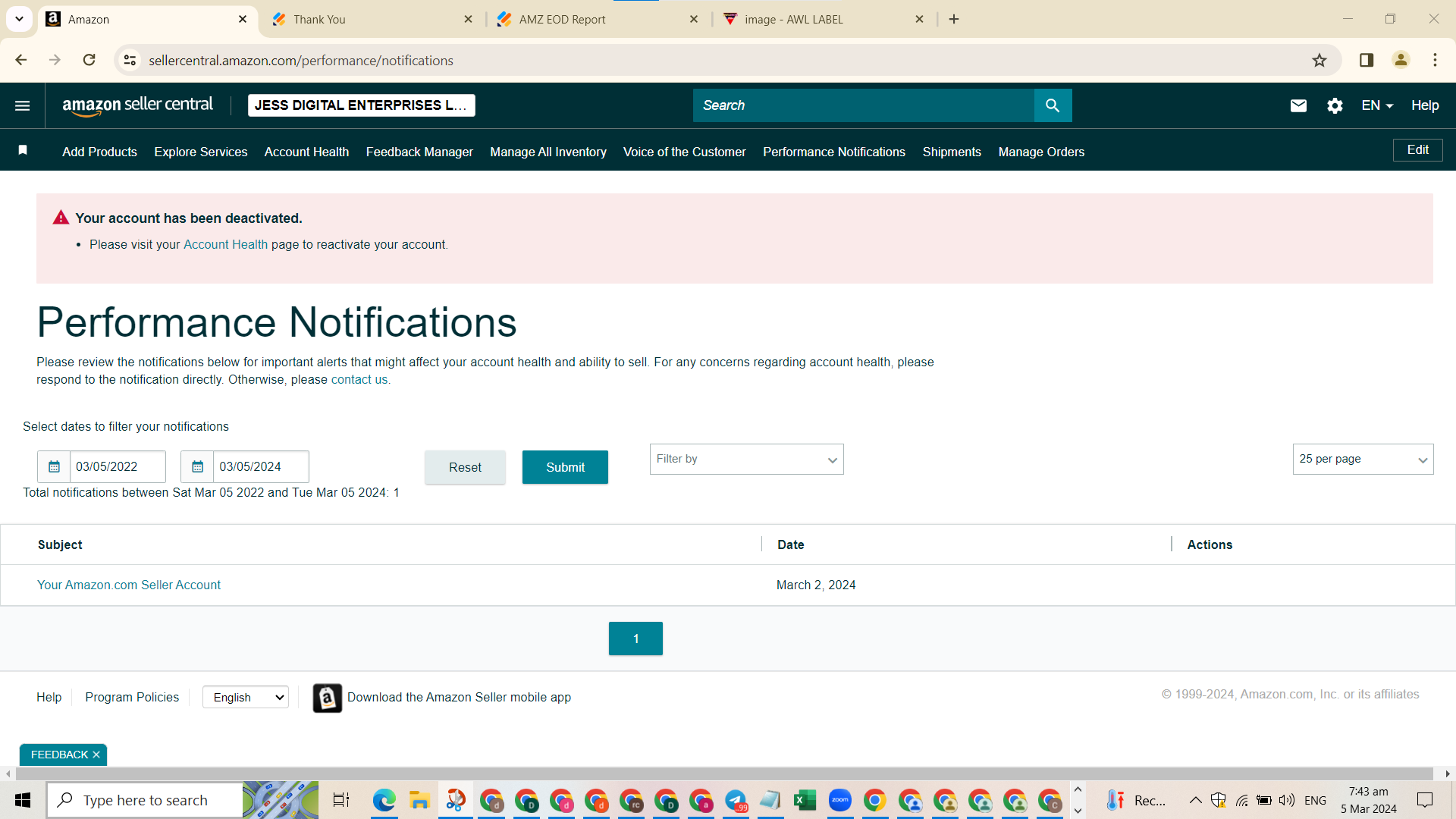
Task: Open the Seller Central hamburger menu
Action: click(23, 105)
